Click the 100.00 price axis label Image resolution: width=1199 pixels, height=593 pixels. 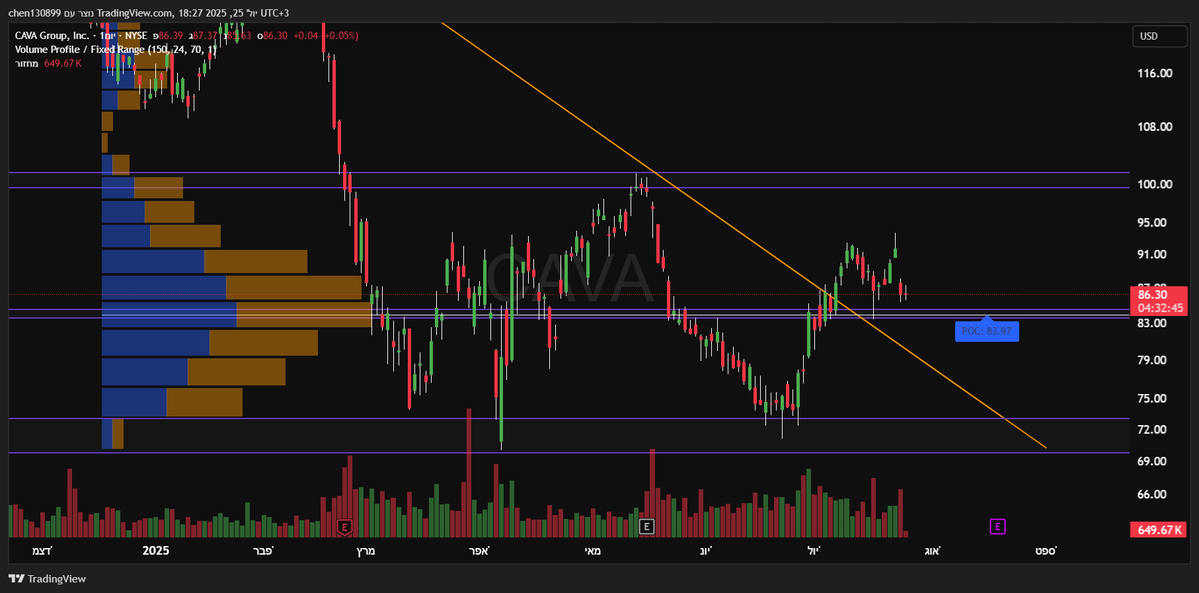(1155, 184)
